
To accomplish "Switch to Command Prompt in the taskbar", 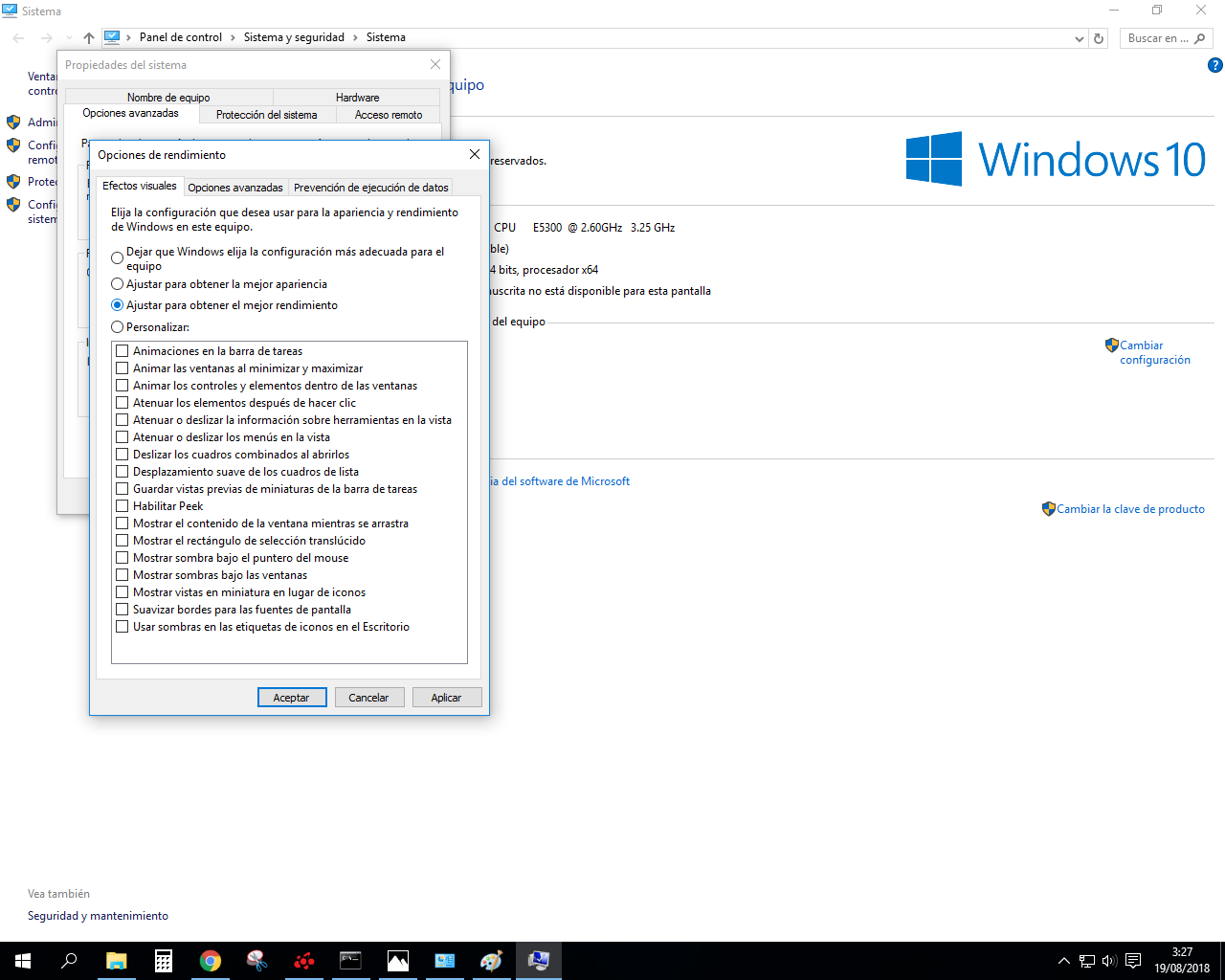I will click(350, 961).
